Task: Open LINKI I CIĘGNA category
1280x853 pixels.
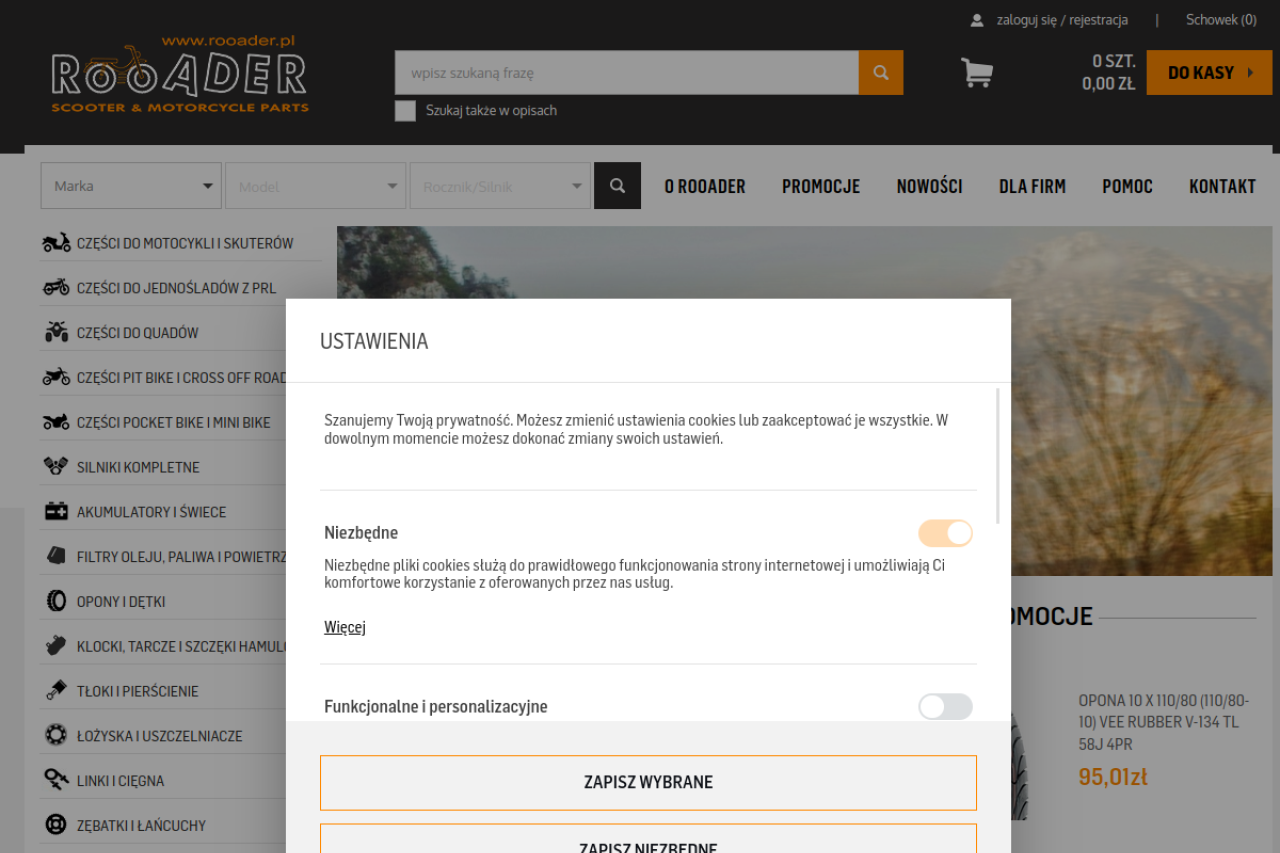Action: click(x=121, y=781)
